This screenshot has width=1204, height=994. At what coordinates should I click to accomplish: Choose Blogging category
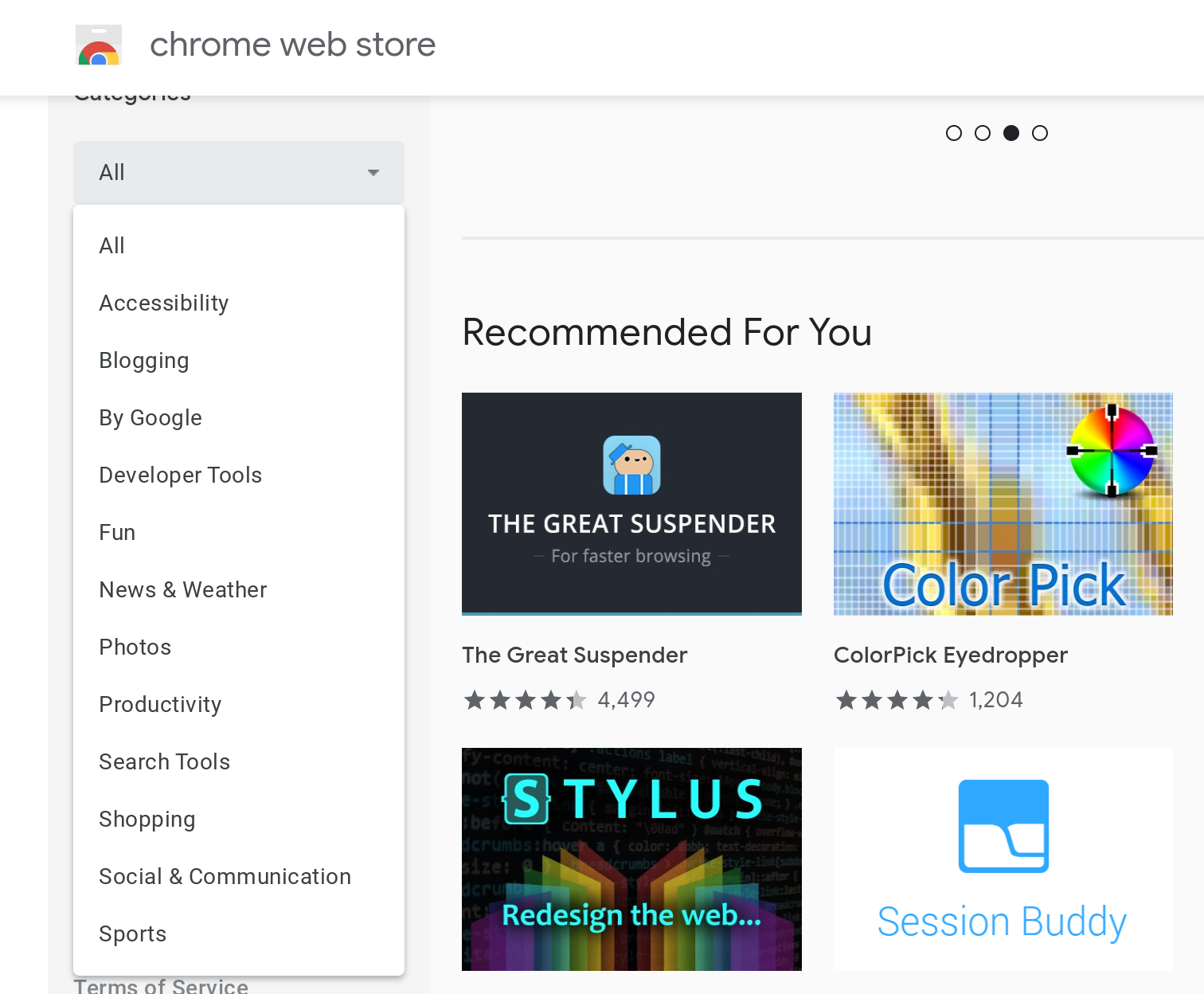click(x=239, y=360)
